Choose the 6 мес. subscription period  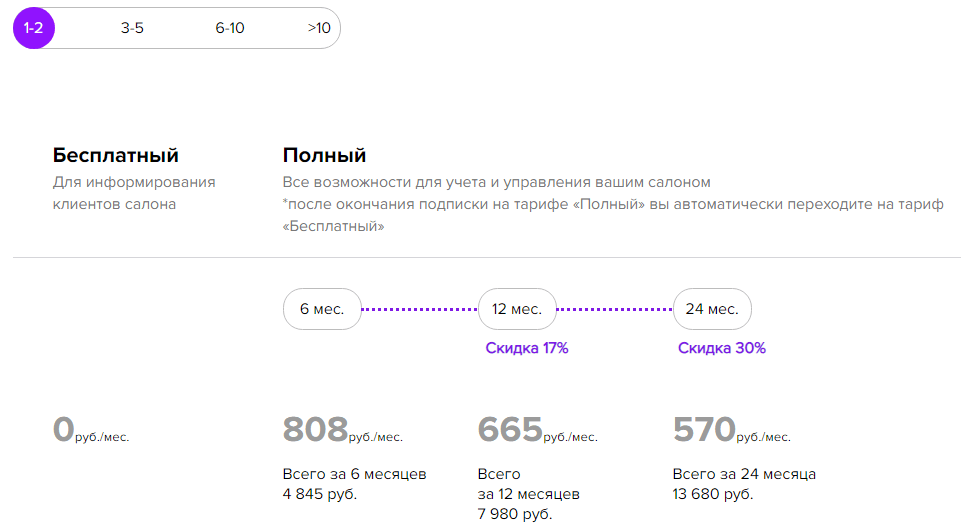(322, 309)
